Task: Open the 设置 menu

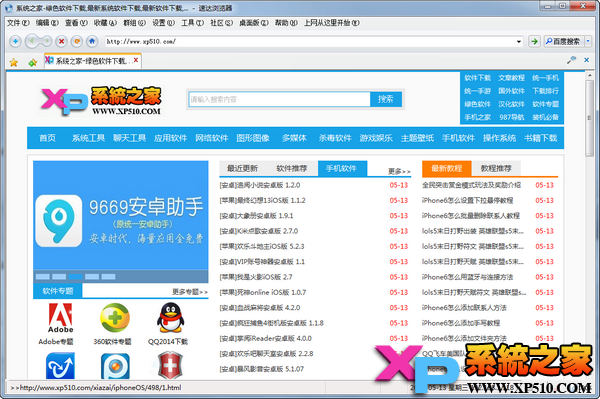Action: click(163, 23)
